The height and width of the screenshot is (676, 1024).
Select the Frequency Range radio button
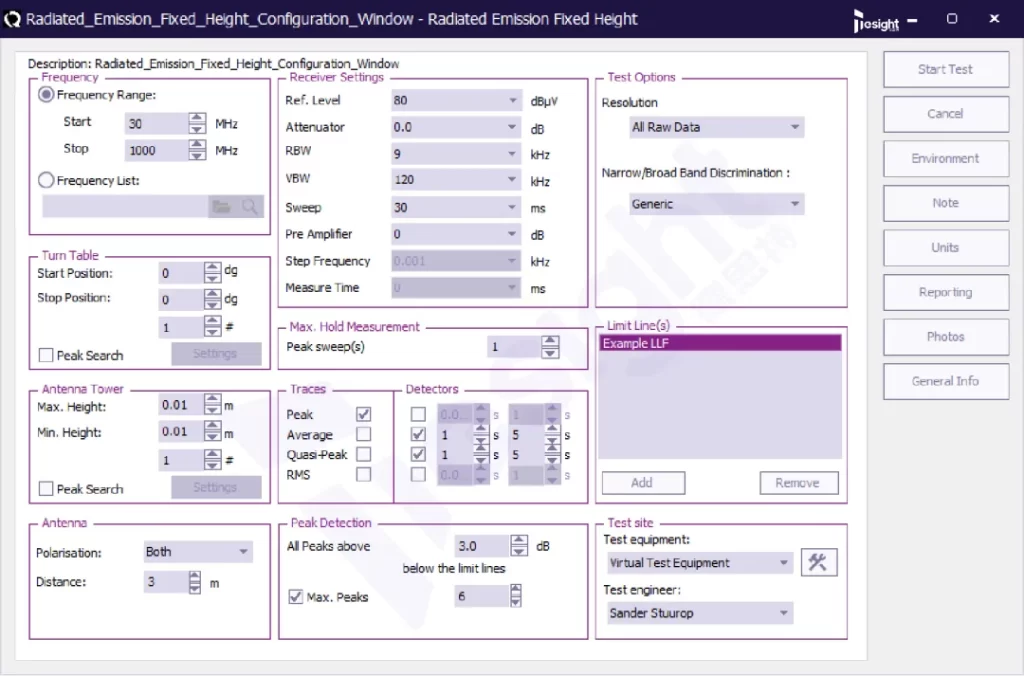pyautogui.click(x=46, y=95)
